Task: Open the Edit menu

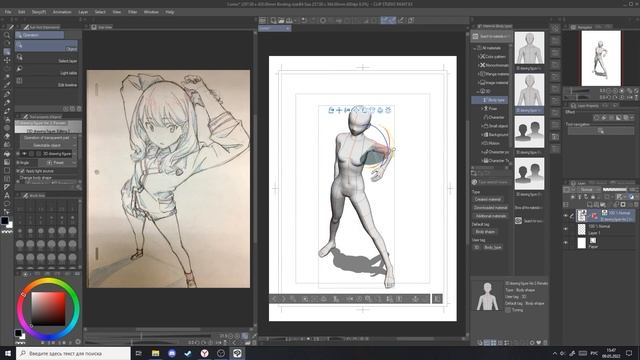Action: pos(22,12)
